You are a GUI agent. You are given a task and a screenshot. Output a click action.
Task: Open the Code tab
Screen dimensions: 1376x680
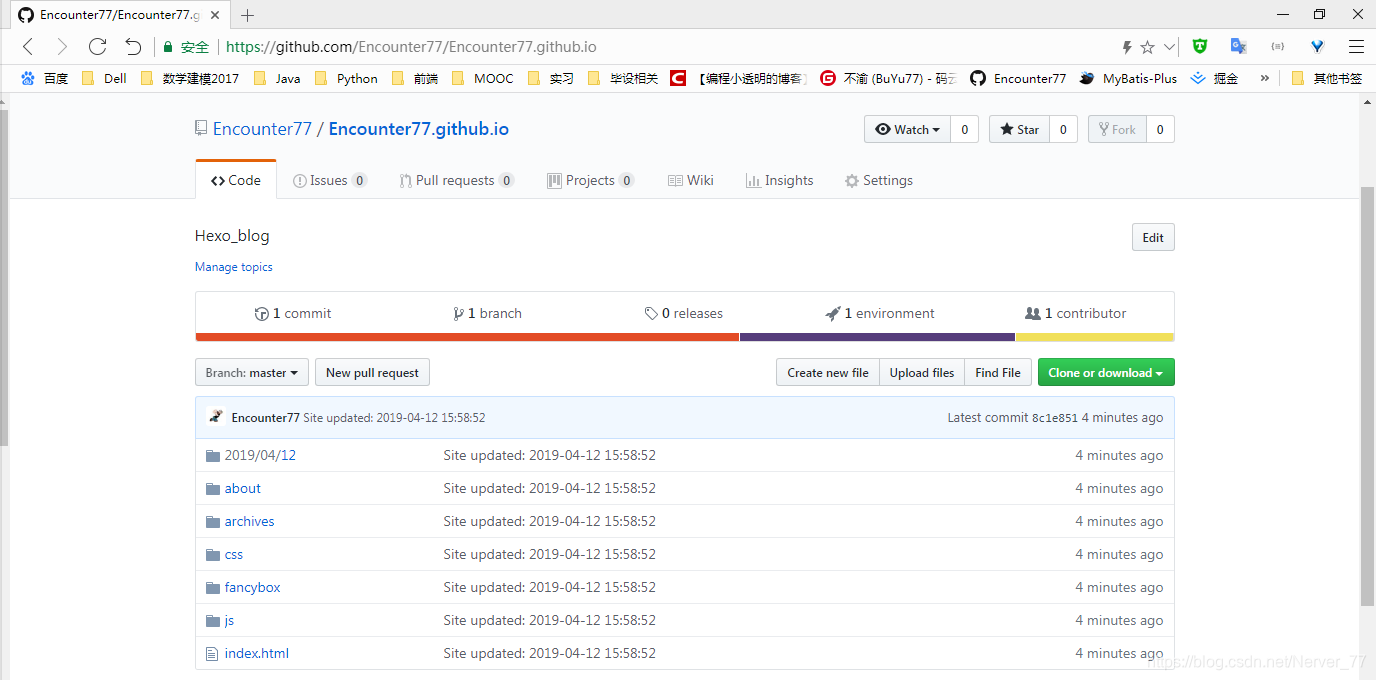click(x=236, y=180)
